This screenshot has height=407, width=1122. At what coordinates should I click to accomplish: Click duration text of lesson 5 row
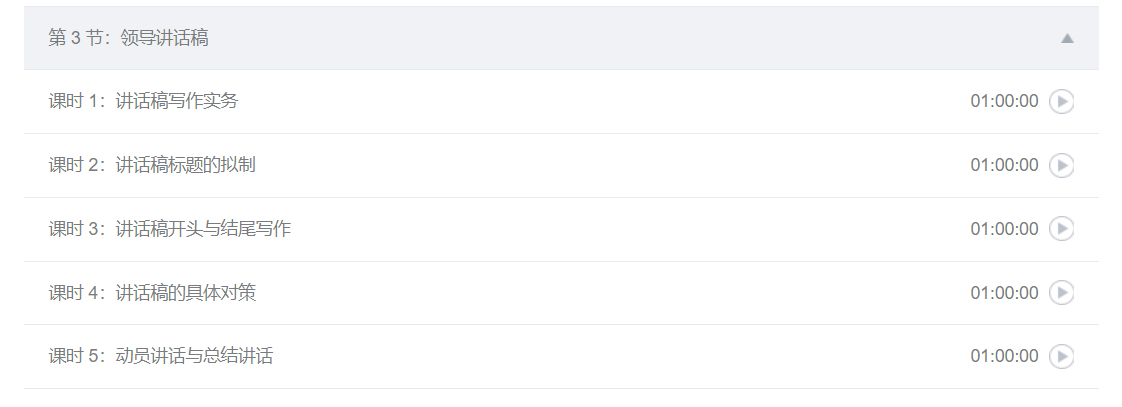[1004, 356]
